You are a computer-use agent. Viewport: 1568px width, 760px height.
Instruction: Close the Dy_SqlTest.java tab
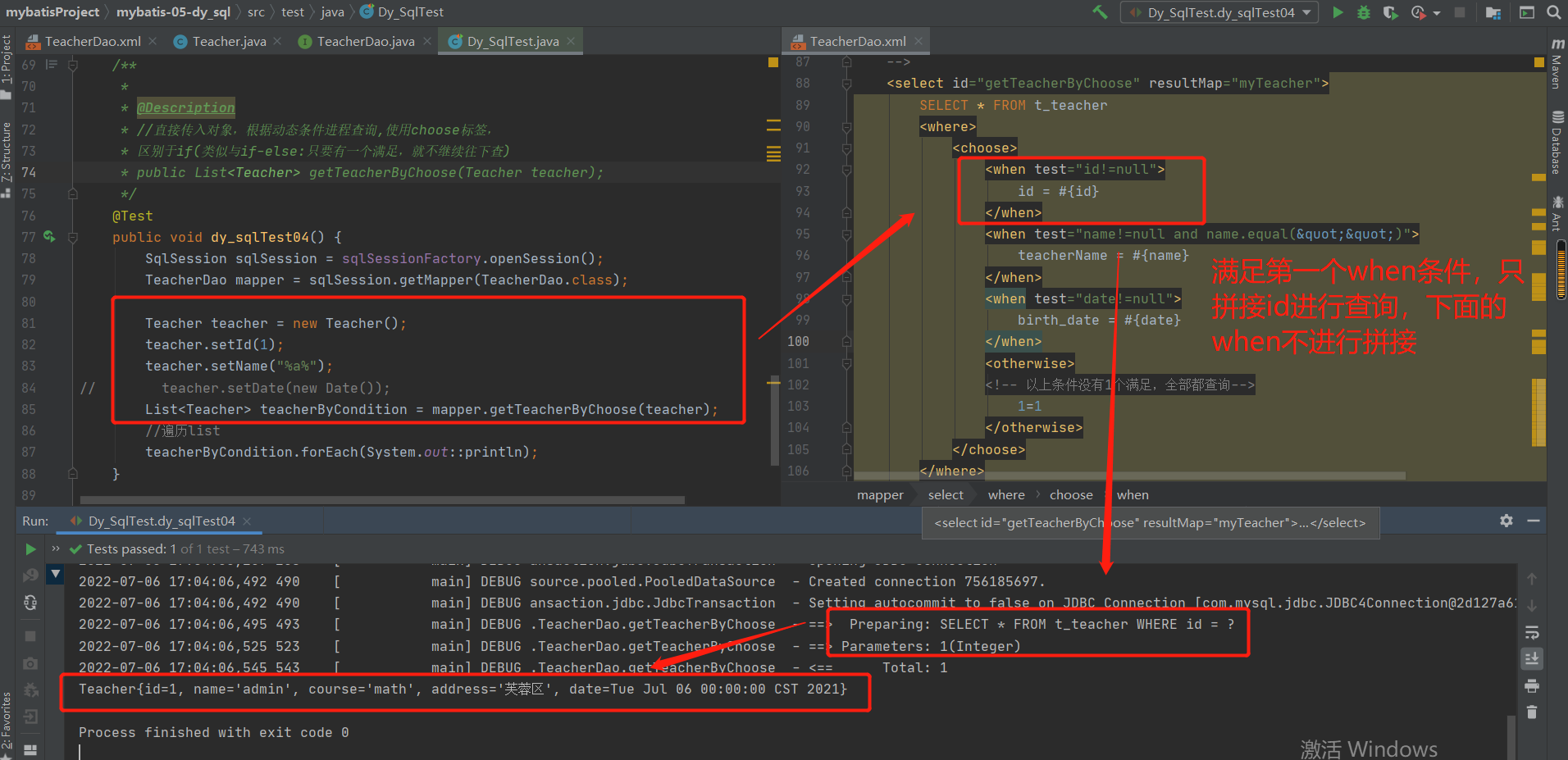click(571, 41)
